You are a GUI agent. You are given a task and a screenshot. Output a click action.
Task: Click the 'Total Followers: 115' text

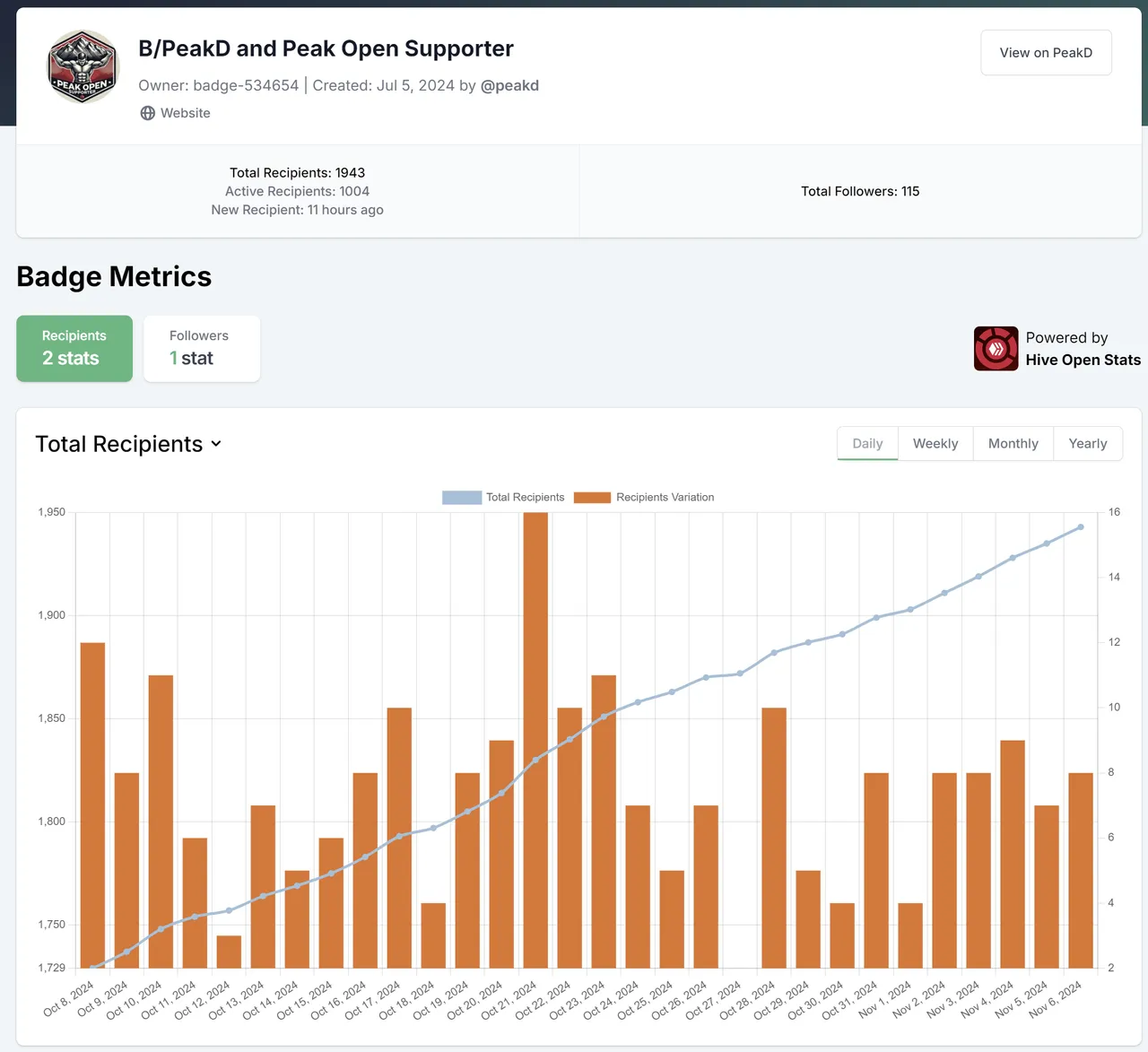(x=860, y=191)
